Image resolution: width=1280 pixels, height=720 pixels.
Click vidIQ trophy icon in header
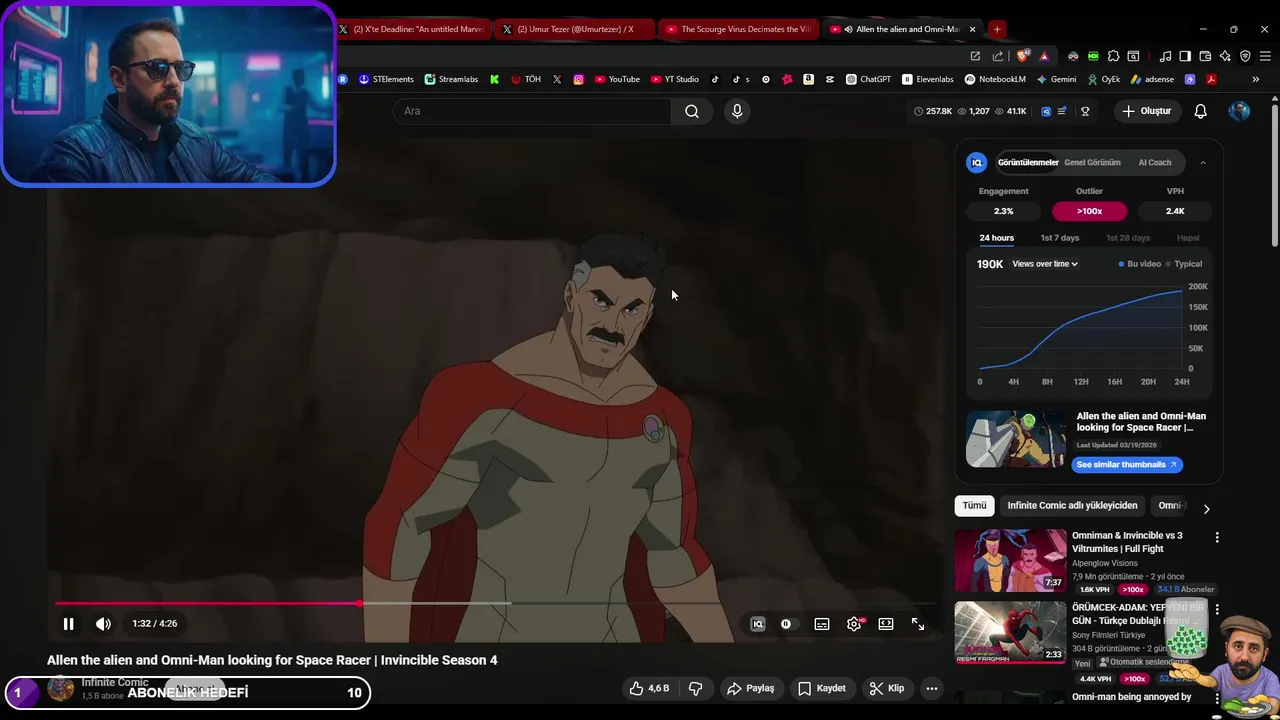[1085, 111]
